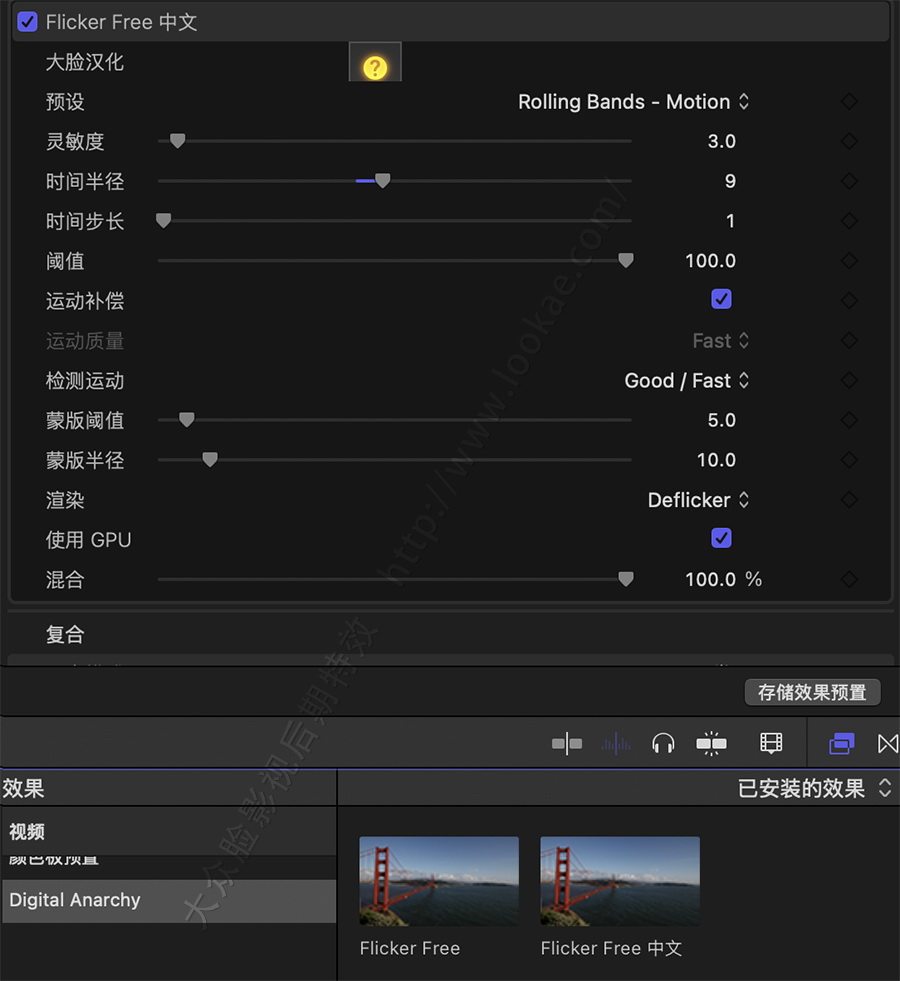The height and width of the screenshot is (981, 900).
Task: Uncheck the 运动补偿 checkbox
Action: click(721, 299)
